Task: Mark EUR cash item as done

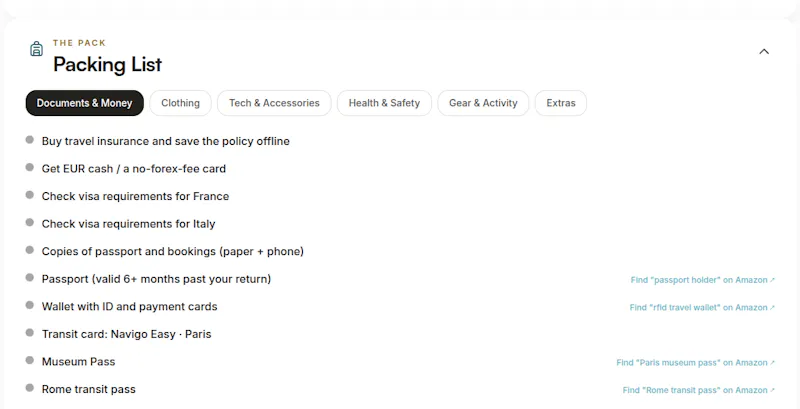Action: 30,167
